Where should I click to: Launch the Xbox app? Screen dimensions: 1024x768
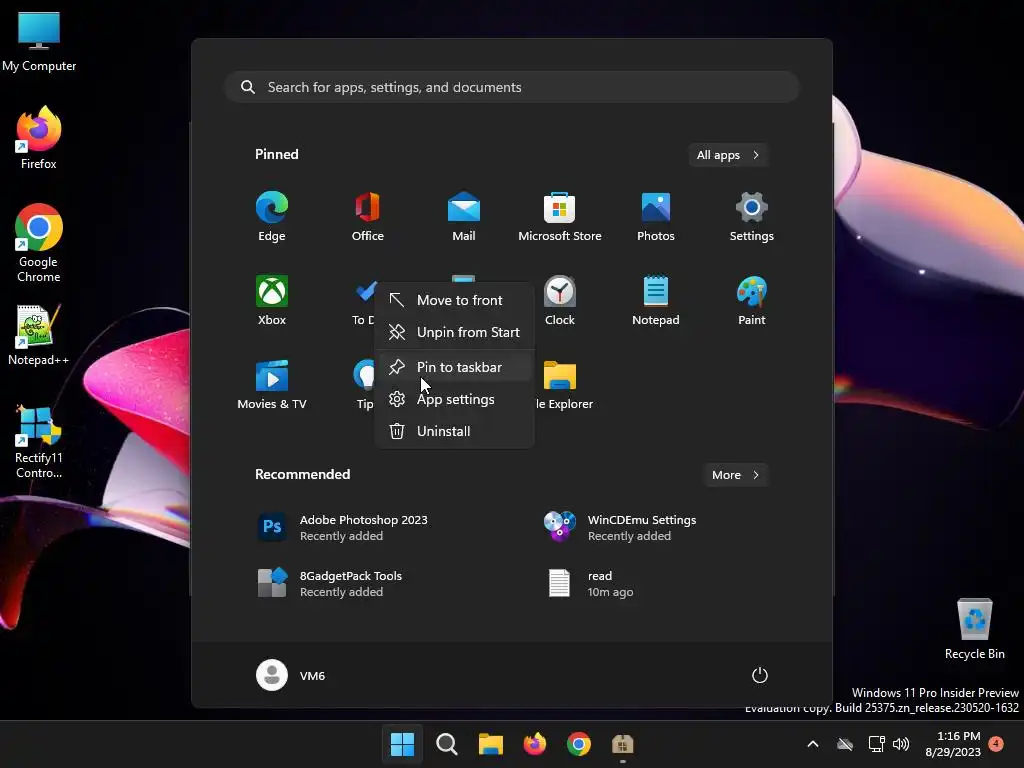coord(272,300)
